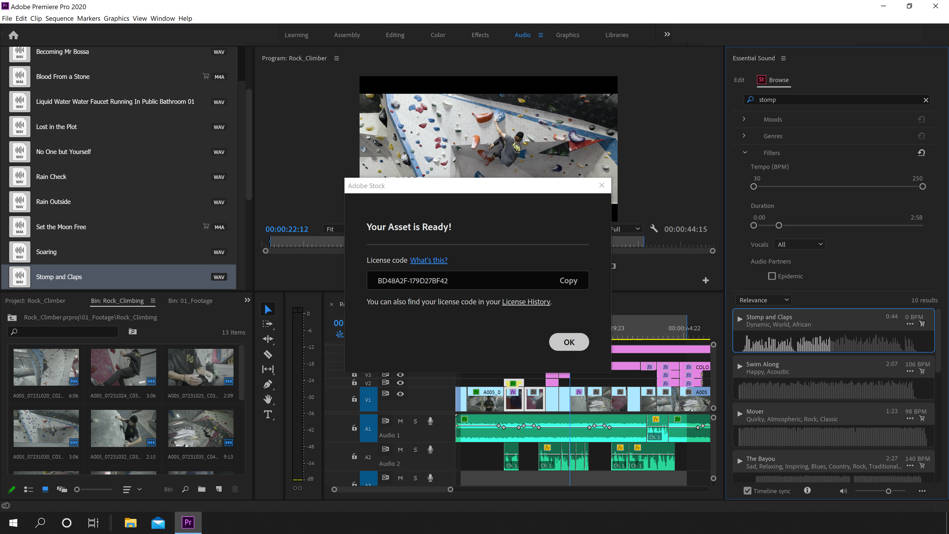Open the Essential Sound panel menu
The width and height of the screenshot is (949, 534).
[783, 58]
